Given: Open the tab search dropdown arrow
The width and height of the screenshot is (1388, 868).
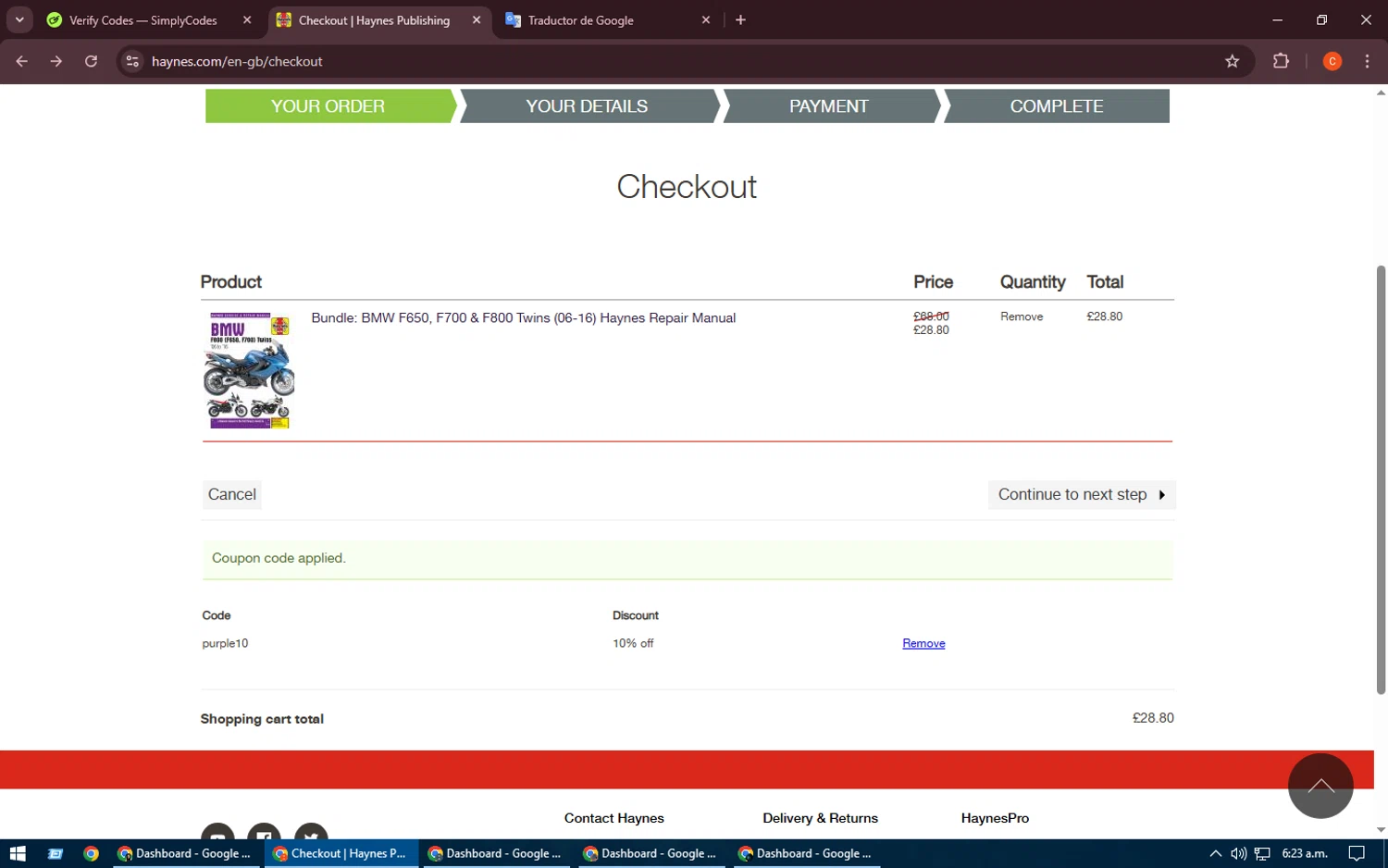Looking at the screenshot, I should pos(19,19).
